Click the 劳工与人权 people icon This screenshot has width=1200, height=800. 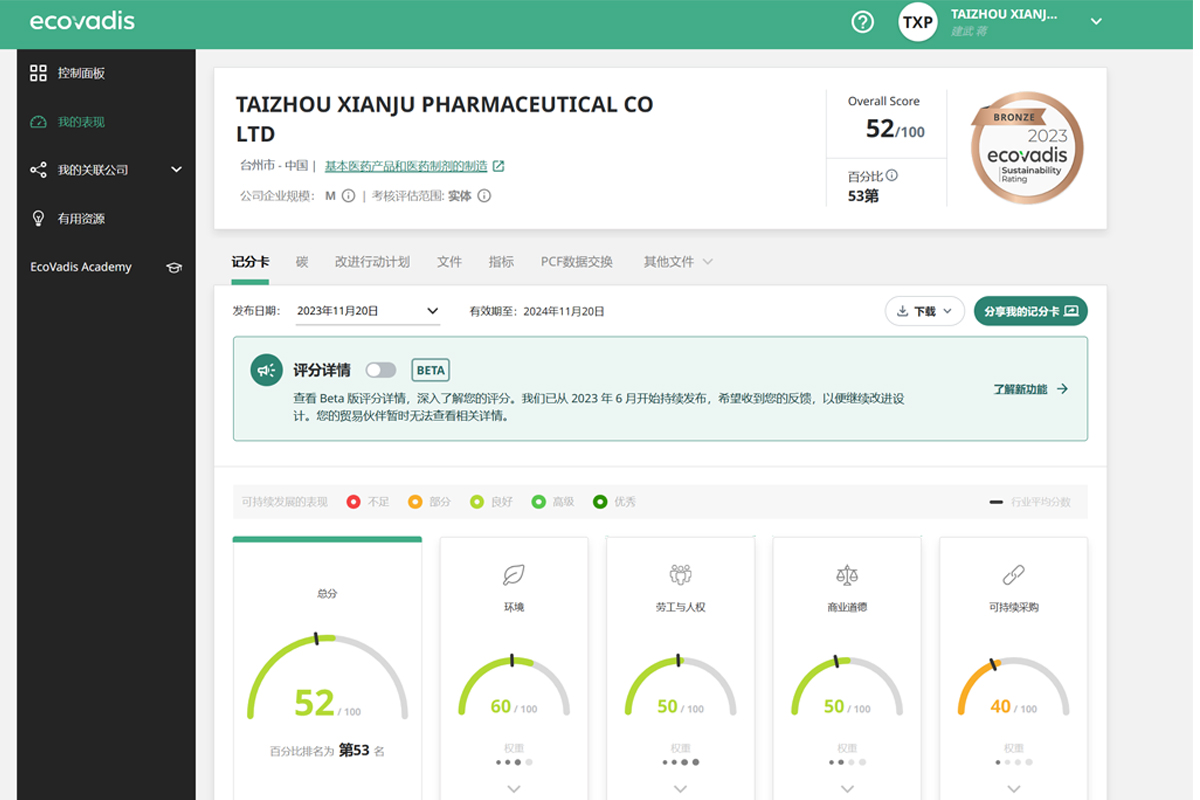pos(680,575)
